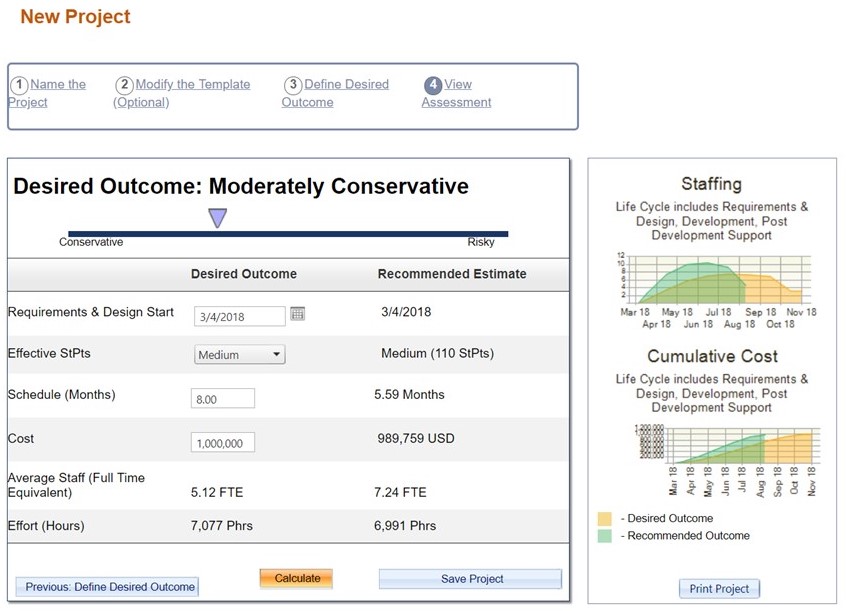Click the '- Recommended Outcome' legend label
Screen dimensions: 846x611
click(685, 536)
